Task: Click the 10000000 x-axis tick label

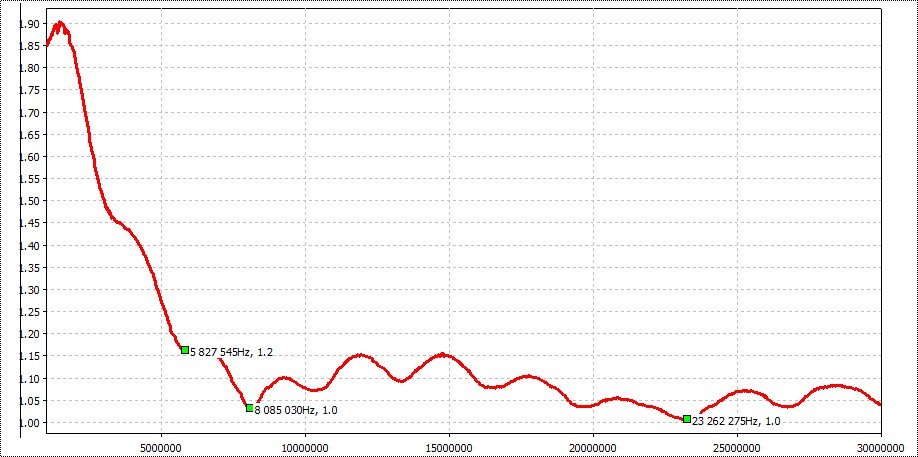Action: pos(303,446)
